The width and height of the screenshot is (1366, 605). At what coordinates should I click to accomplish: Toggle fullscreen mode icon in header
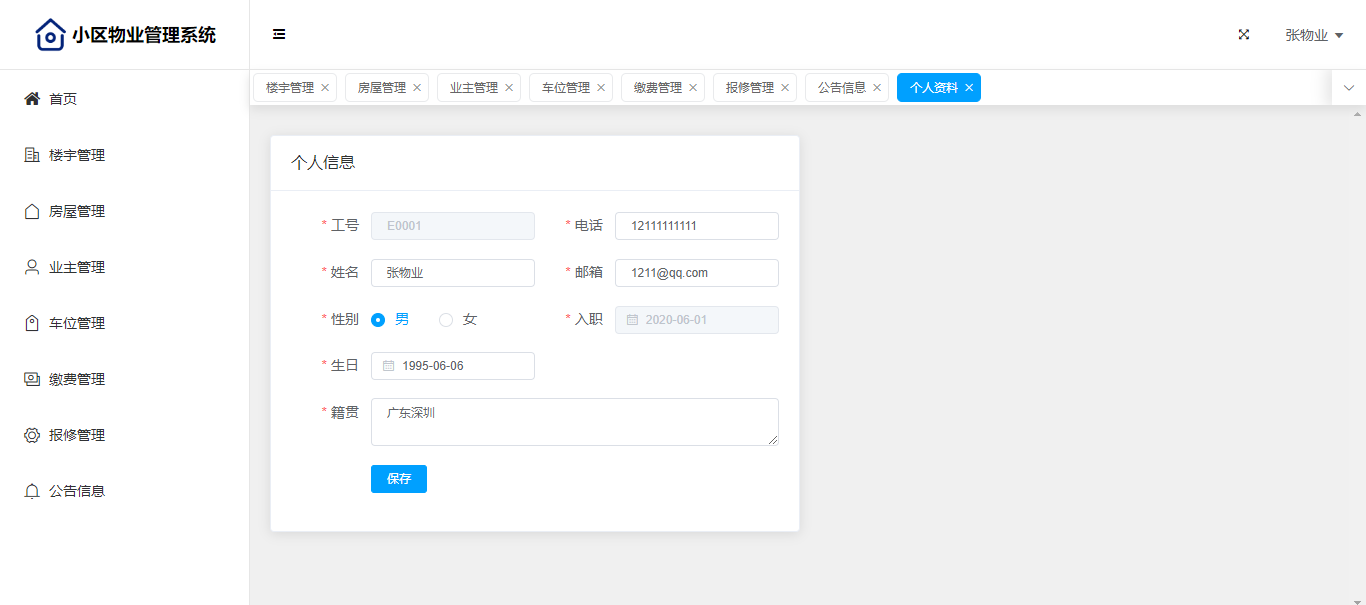(1244, 34)
